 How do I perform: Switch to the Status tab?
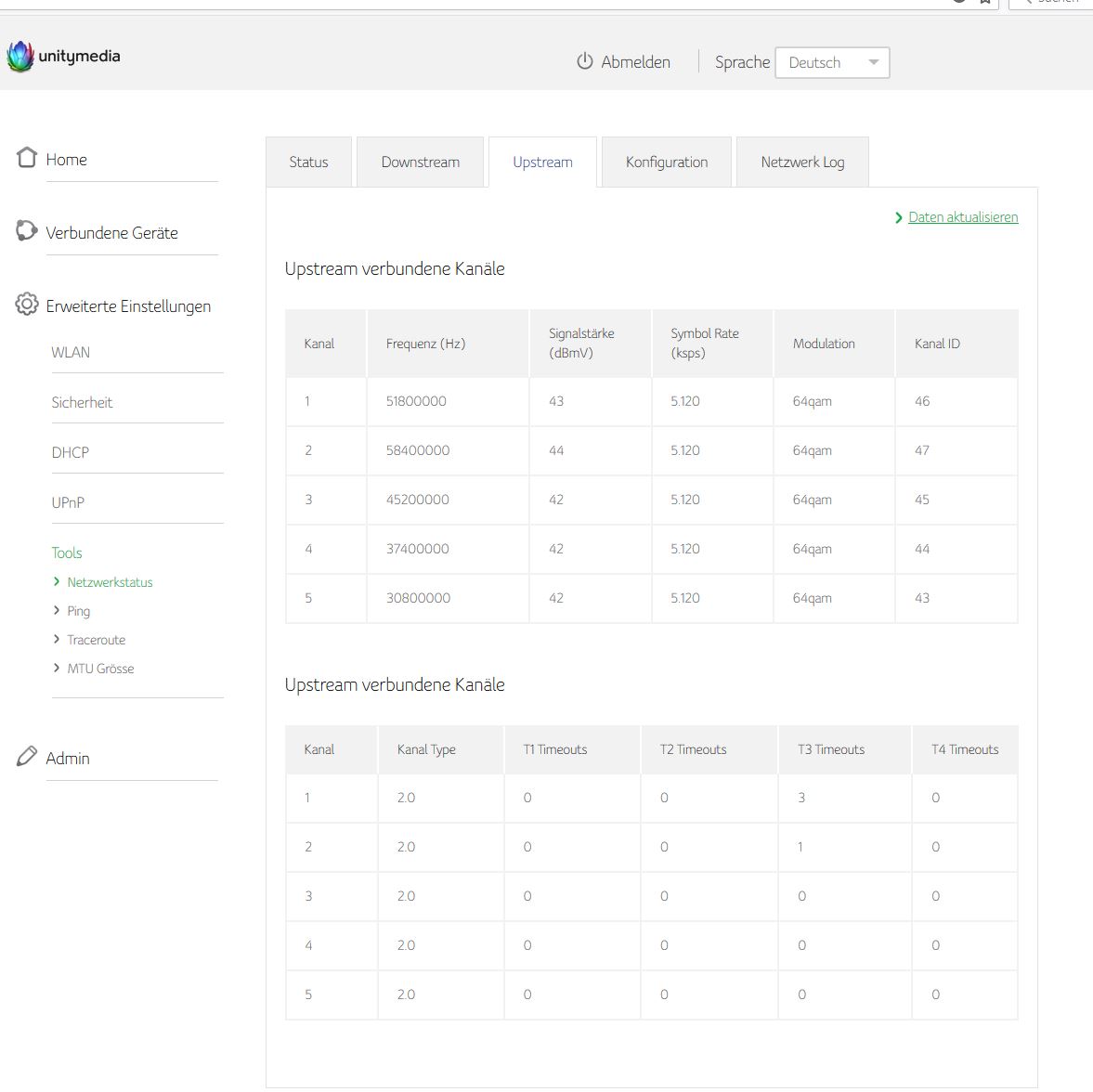tap(309, 162)
